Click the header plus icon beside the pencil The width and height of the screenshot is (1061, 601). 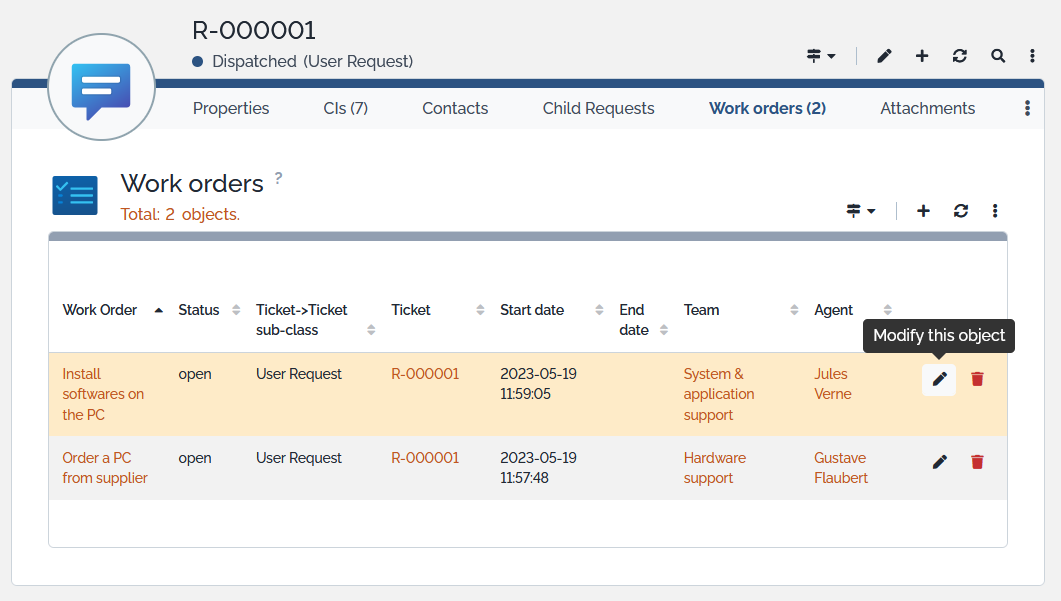tap(922, 56)
